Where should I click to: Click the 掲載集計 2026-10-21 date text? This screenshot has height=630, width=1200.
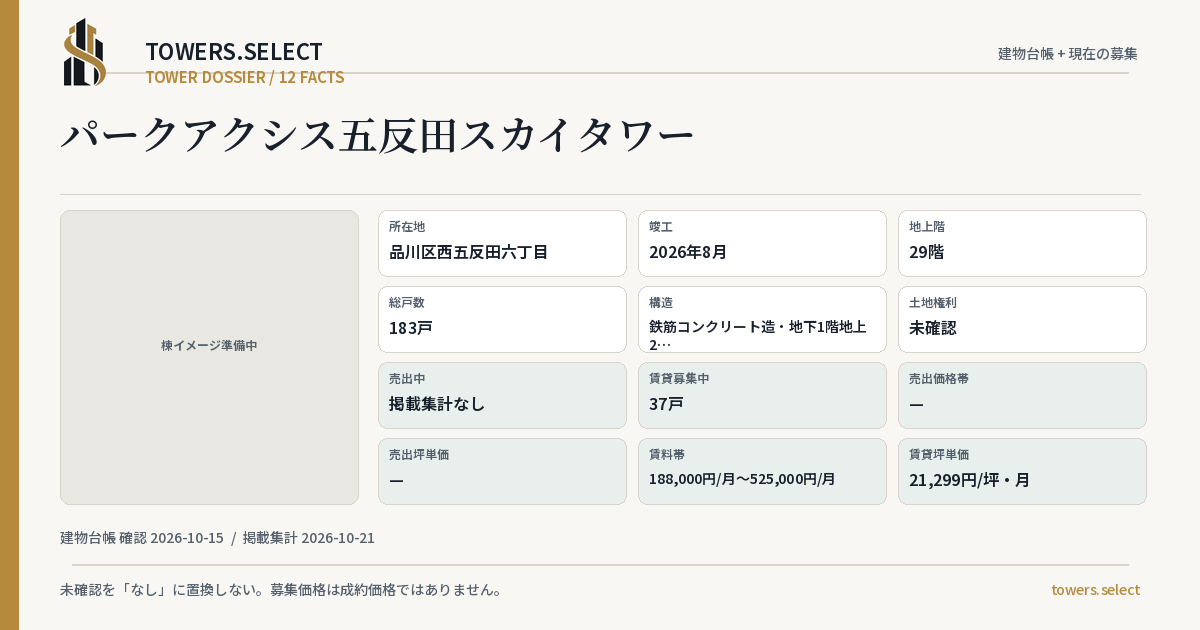[x=309, y=538]
